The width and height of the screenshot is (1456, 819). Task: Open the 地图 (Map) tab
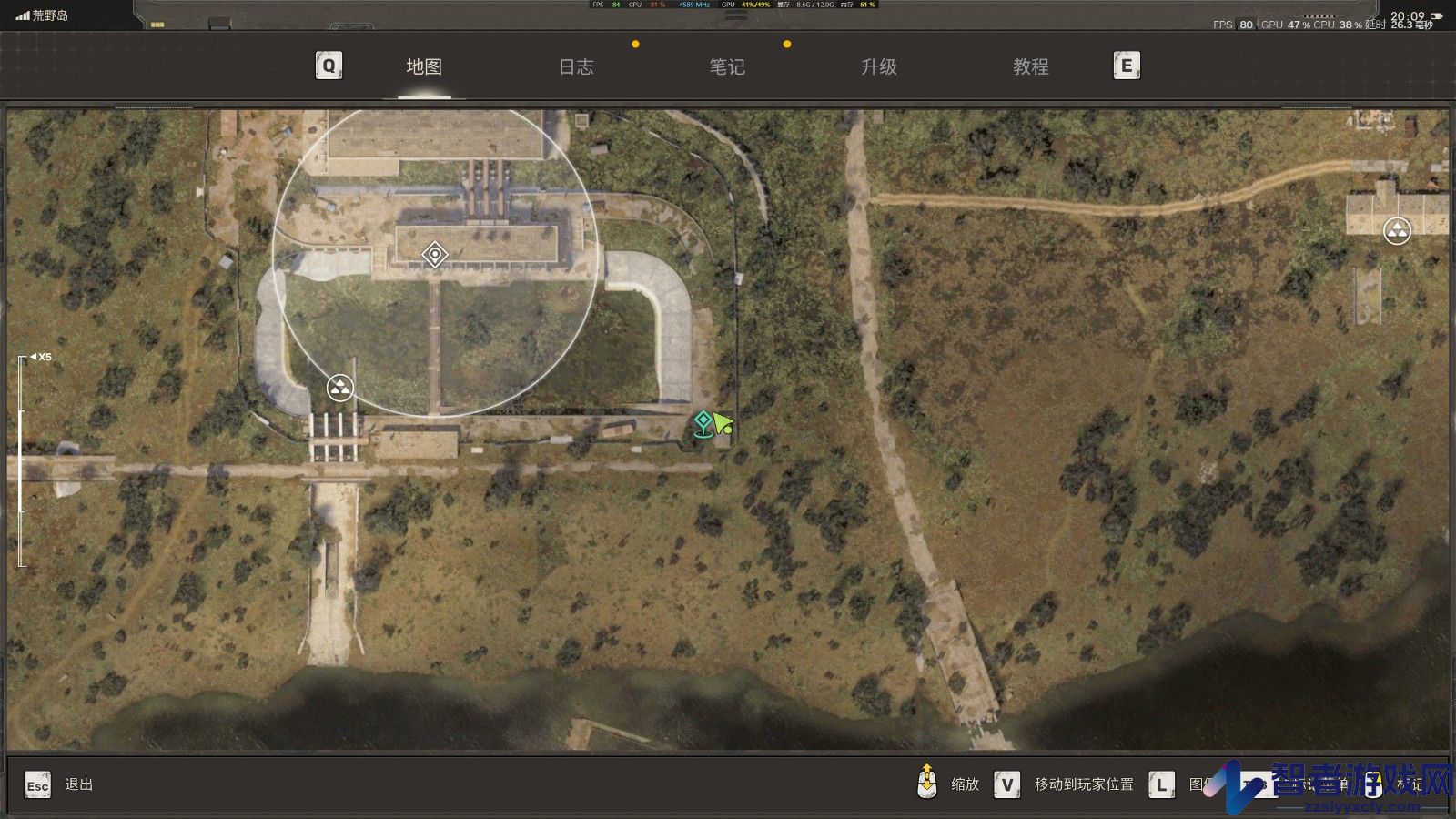424,66
